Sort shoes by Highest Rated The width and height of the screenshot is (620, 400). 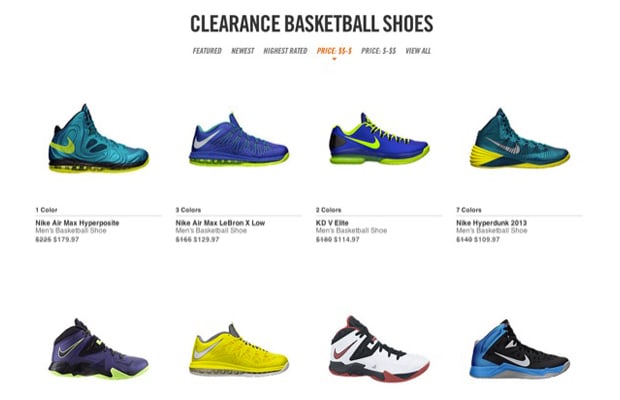point(285,51)
